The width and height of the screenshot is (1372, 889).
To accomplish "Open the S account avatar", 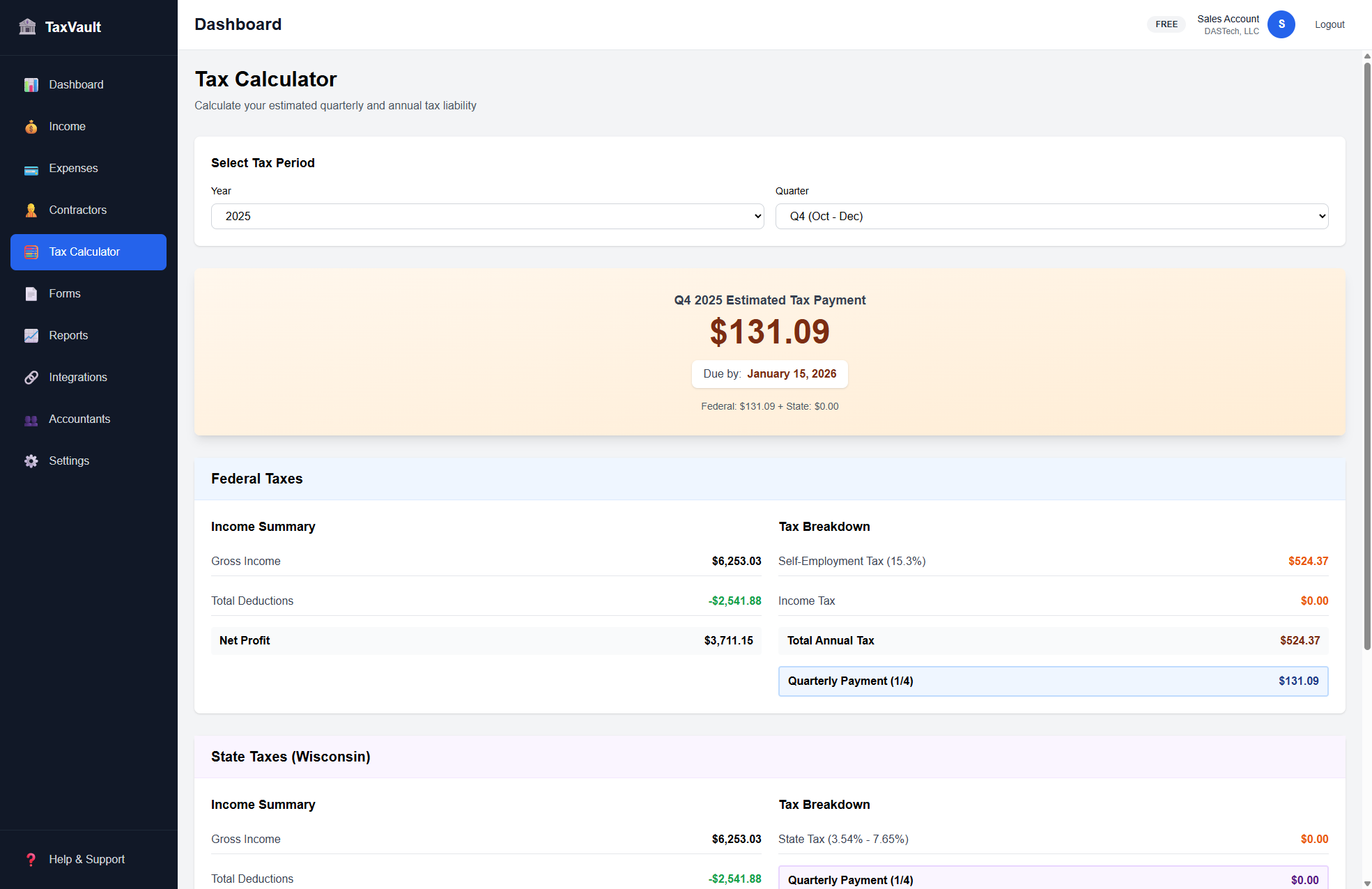I will point(1281,24).
